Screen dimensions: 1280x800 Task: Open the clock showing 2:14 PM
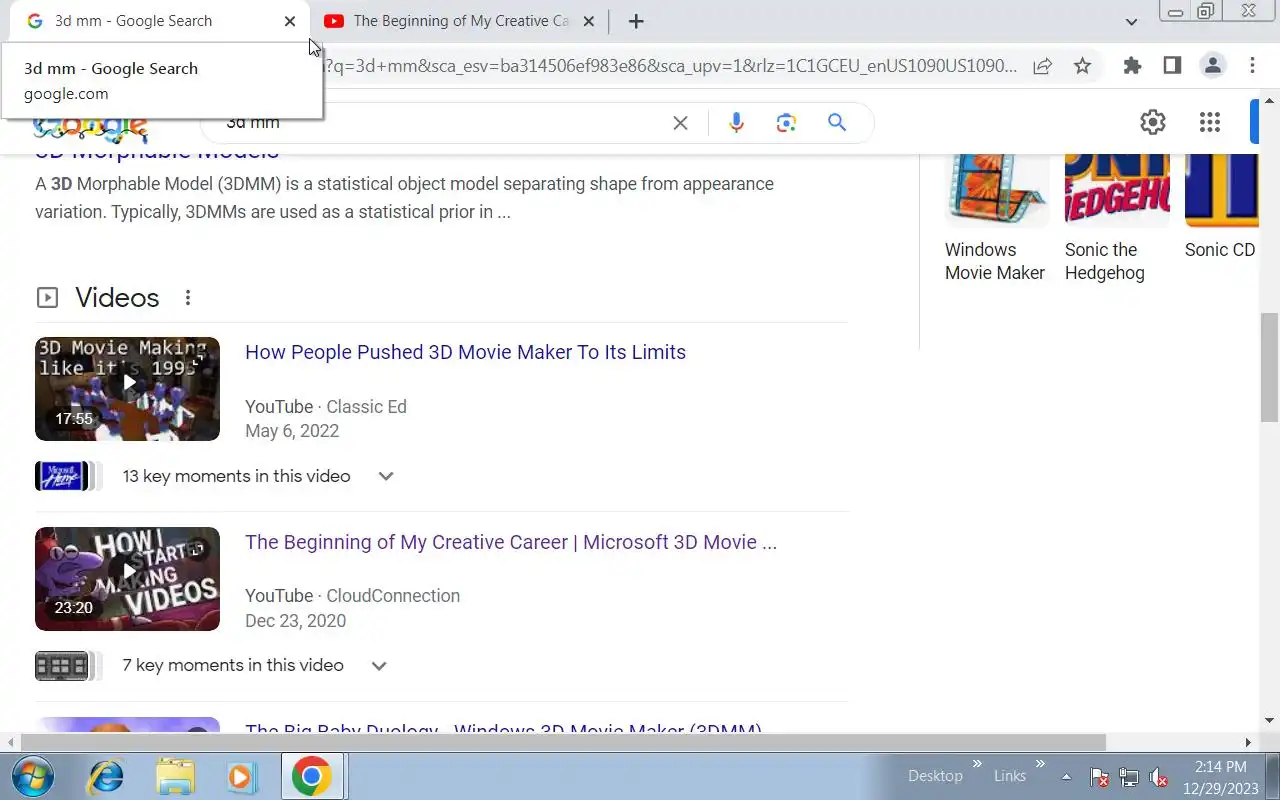tap(1220, 777)
